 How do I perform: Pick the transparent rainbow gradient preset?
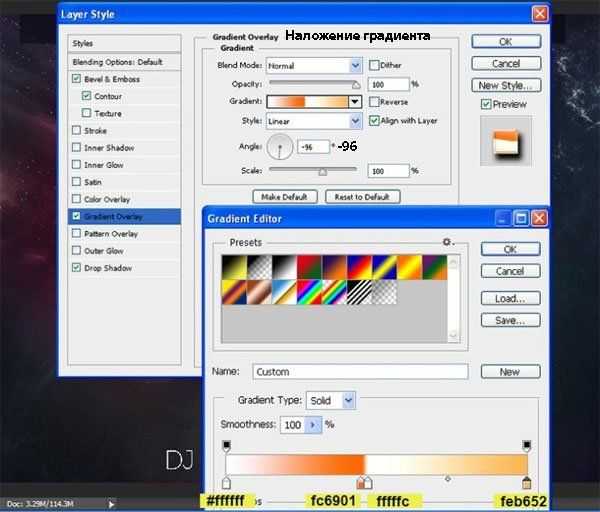[334, 292]
